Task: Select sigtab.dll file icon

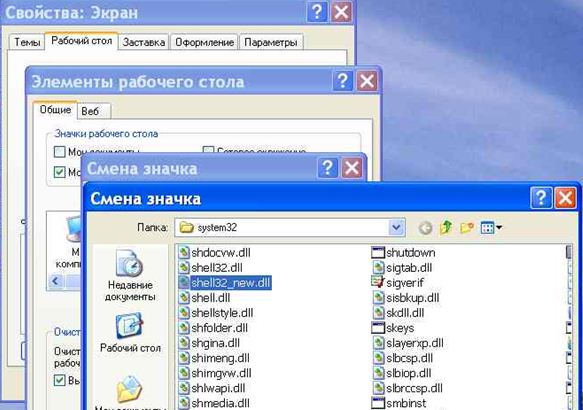Action: pyautogui.click(x=378, y=268)
